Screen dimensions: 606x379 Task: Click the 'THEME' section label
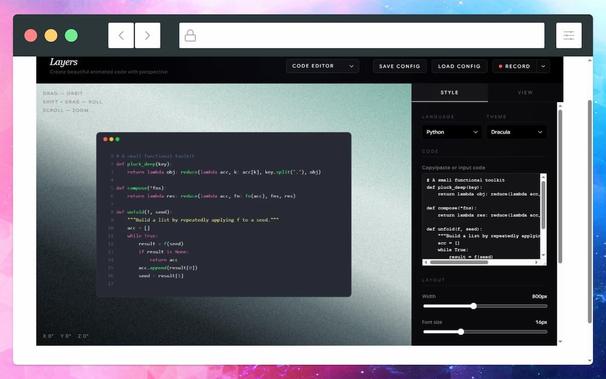pyautogui.click(x=497, y=117)
